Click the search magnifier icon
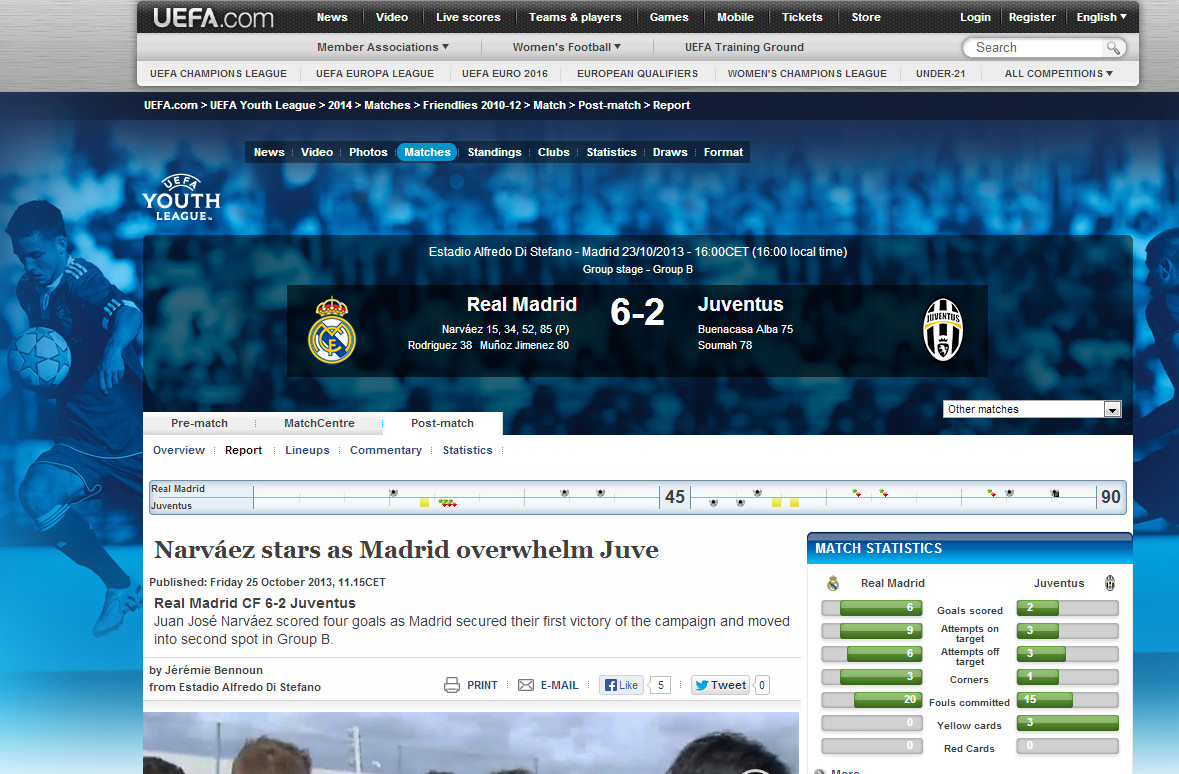 (x=1113, y=47)
